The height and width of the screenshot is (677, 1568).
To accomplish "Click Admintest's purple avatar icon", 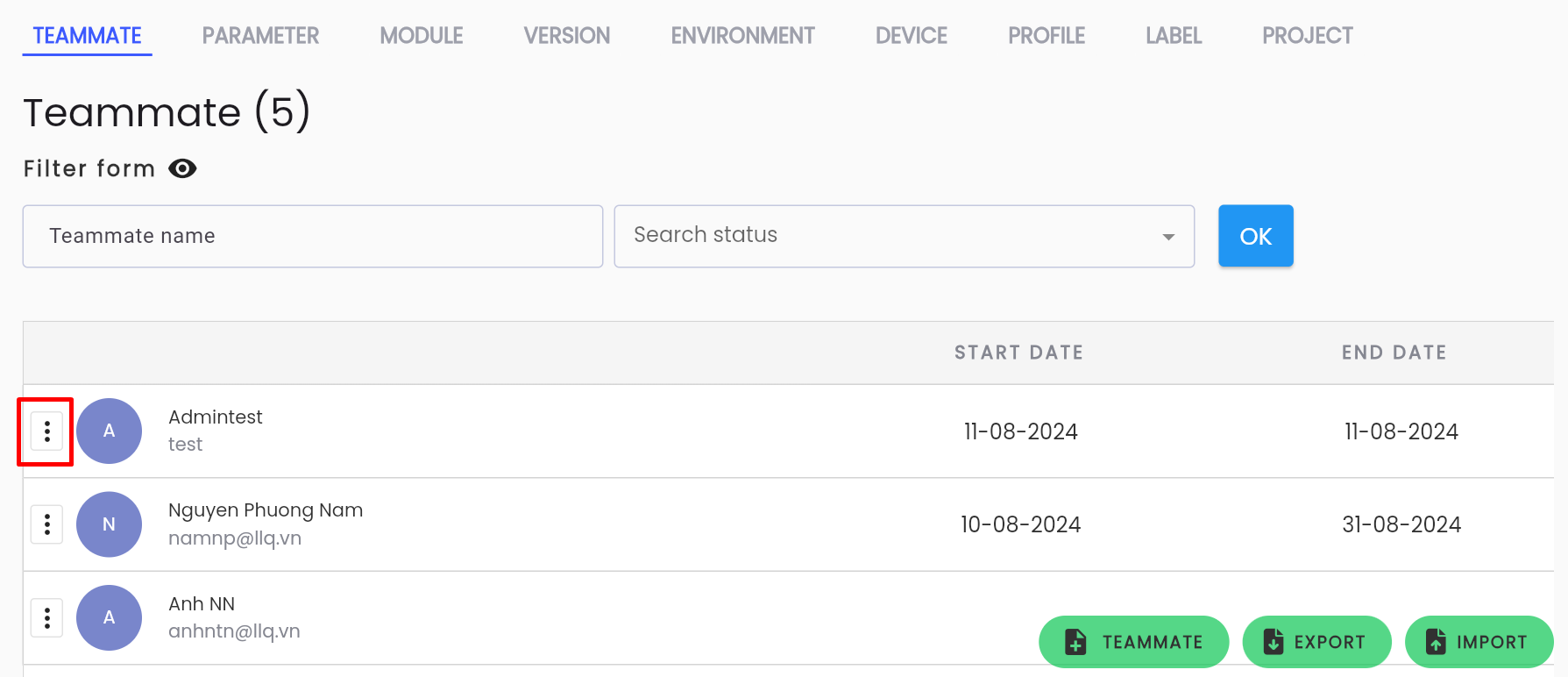I will (109, 431).
